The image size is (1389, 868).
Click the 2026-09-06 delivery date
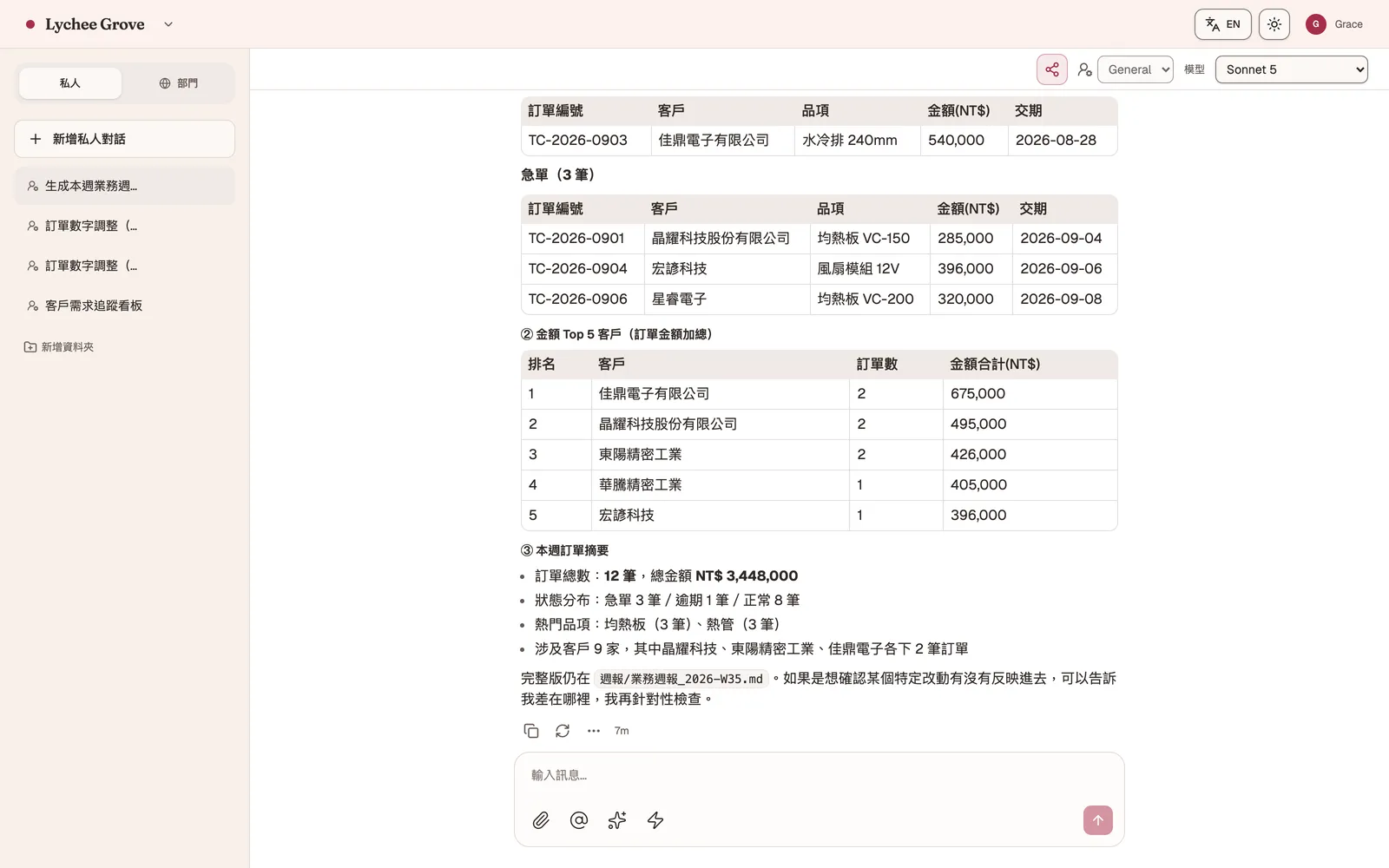[x=1061, y=268]
